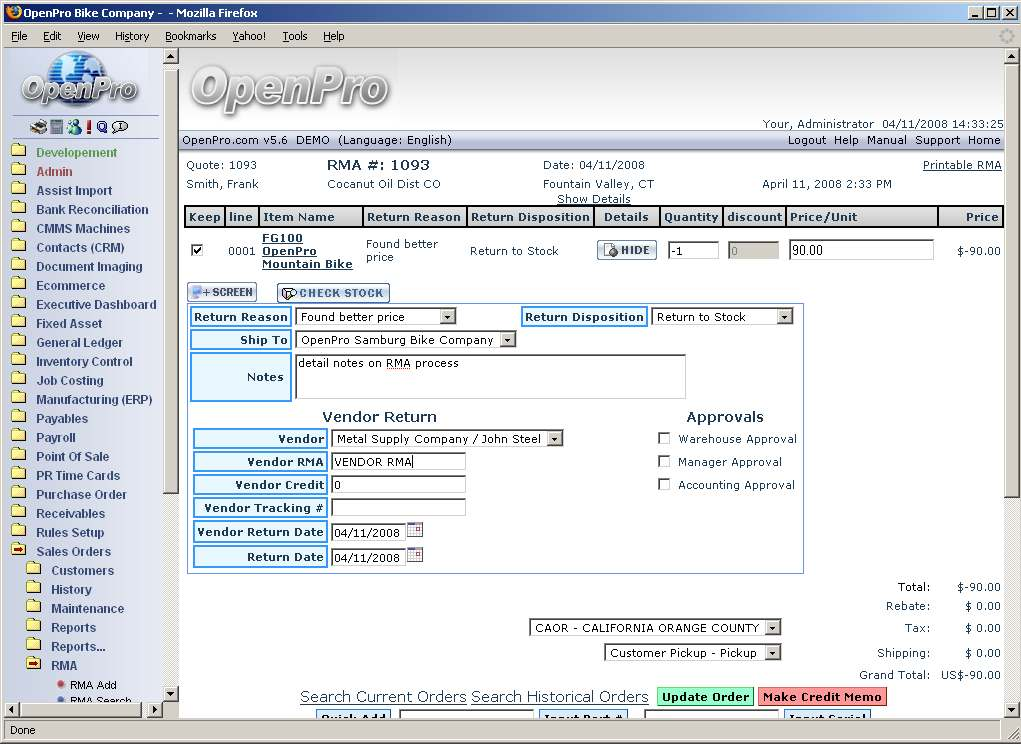Click the messenger buddy icon in sidebar
This screenshot has height=744, width=1021.
(x=74, y=127)
